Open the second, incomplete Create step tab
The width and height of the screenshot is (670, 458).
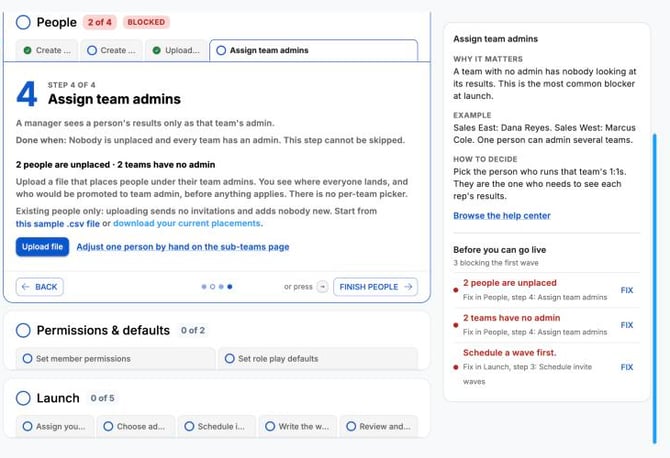point(112,50)
